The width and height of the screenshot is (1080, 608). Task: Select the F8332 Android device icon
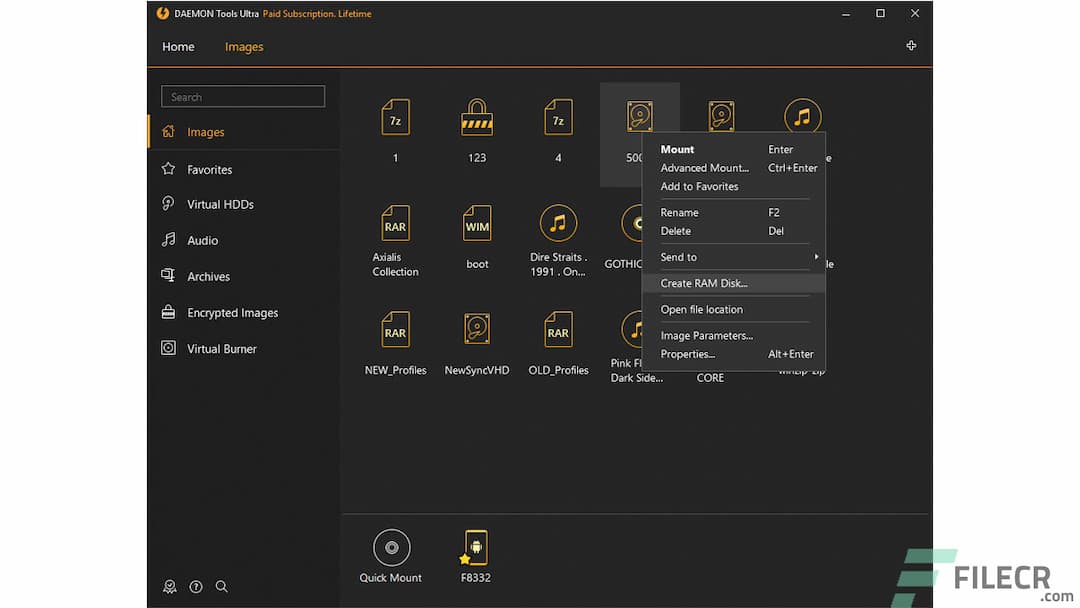point(476,548)
